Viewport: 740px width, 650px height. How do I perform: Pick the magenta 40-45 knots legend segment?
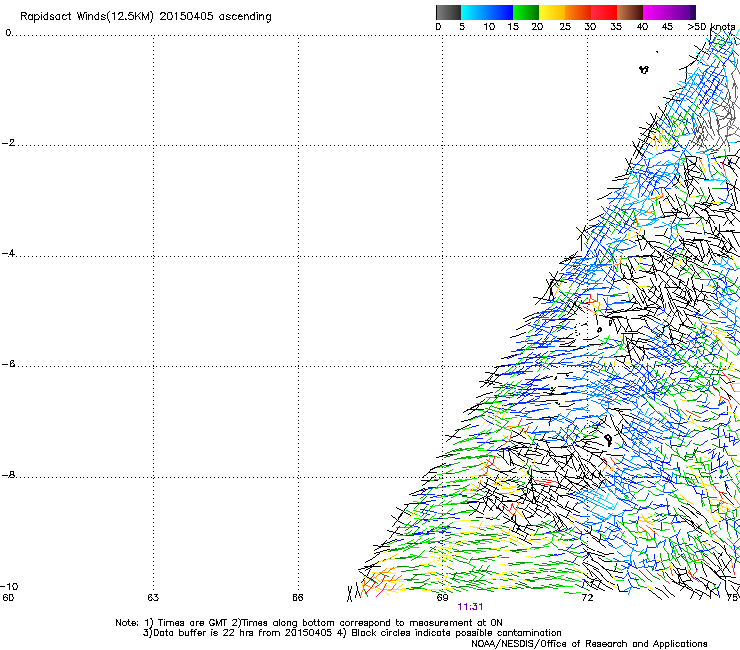[656, 12]
